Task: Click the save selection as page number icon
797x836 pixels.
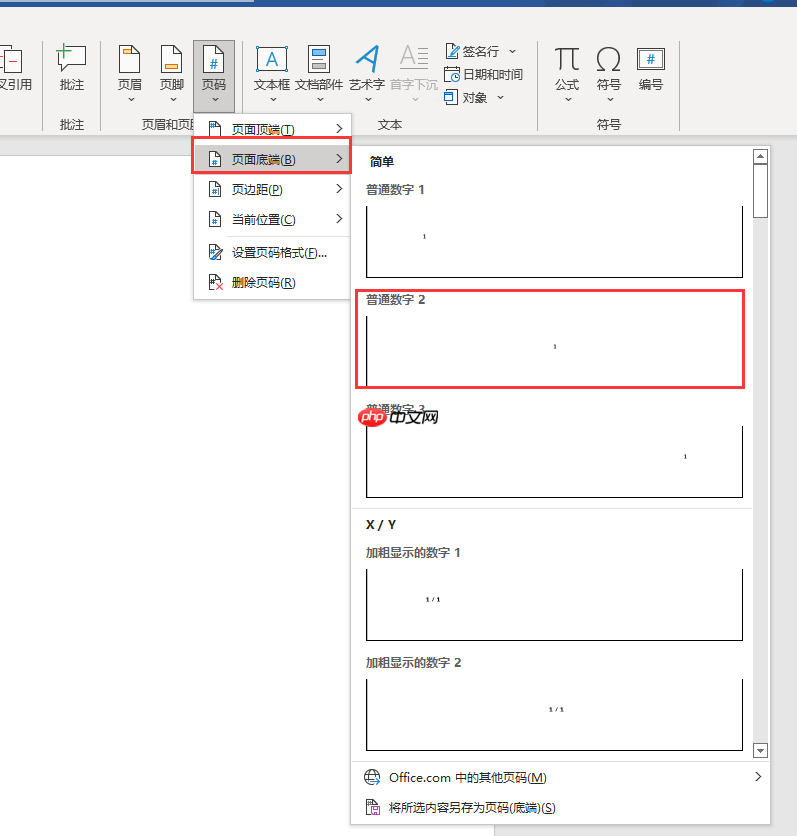Action: click(x=373, y=807)
